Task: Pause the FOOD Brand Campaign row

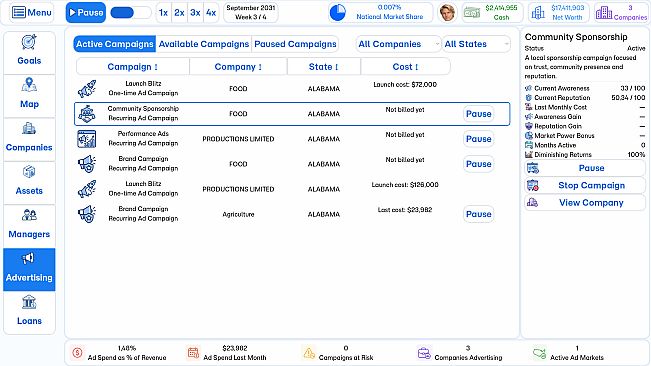Action: click(x=478, y=164)
